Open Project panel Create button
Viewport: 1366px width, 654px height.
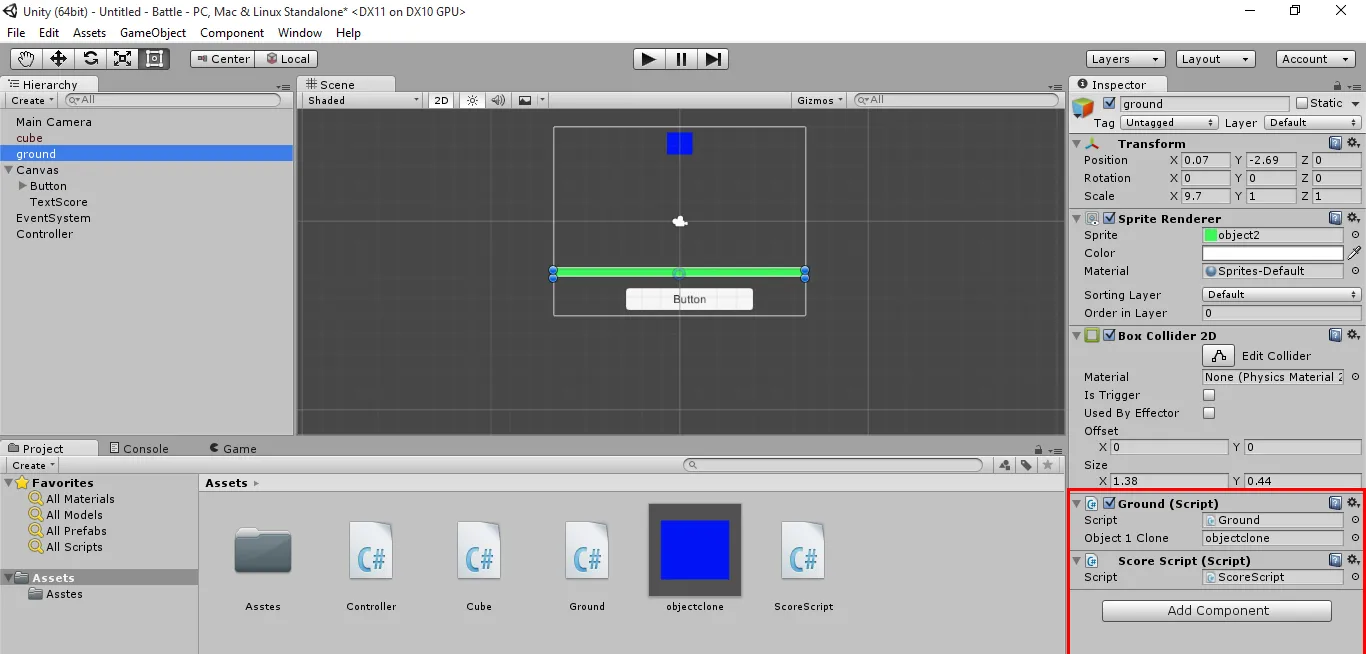(32, 465)
